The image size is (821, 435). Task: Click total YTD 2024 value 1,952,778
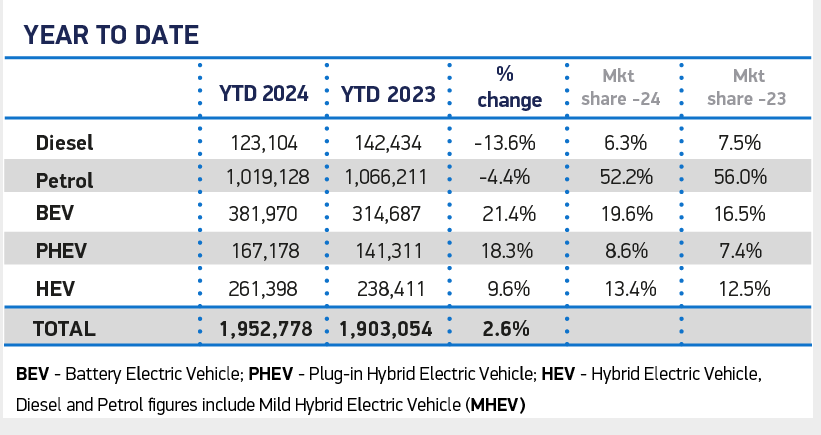pos(266,329)
